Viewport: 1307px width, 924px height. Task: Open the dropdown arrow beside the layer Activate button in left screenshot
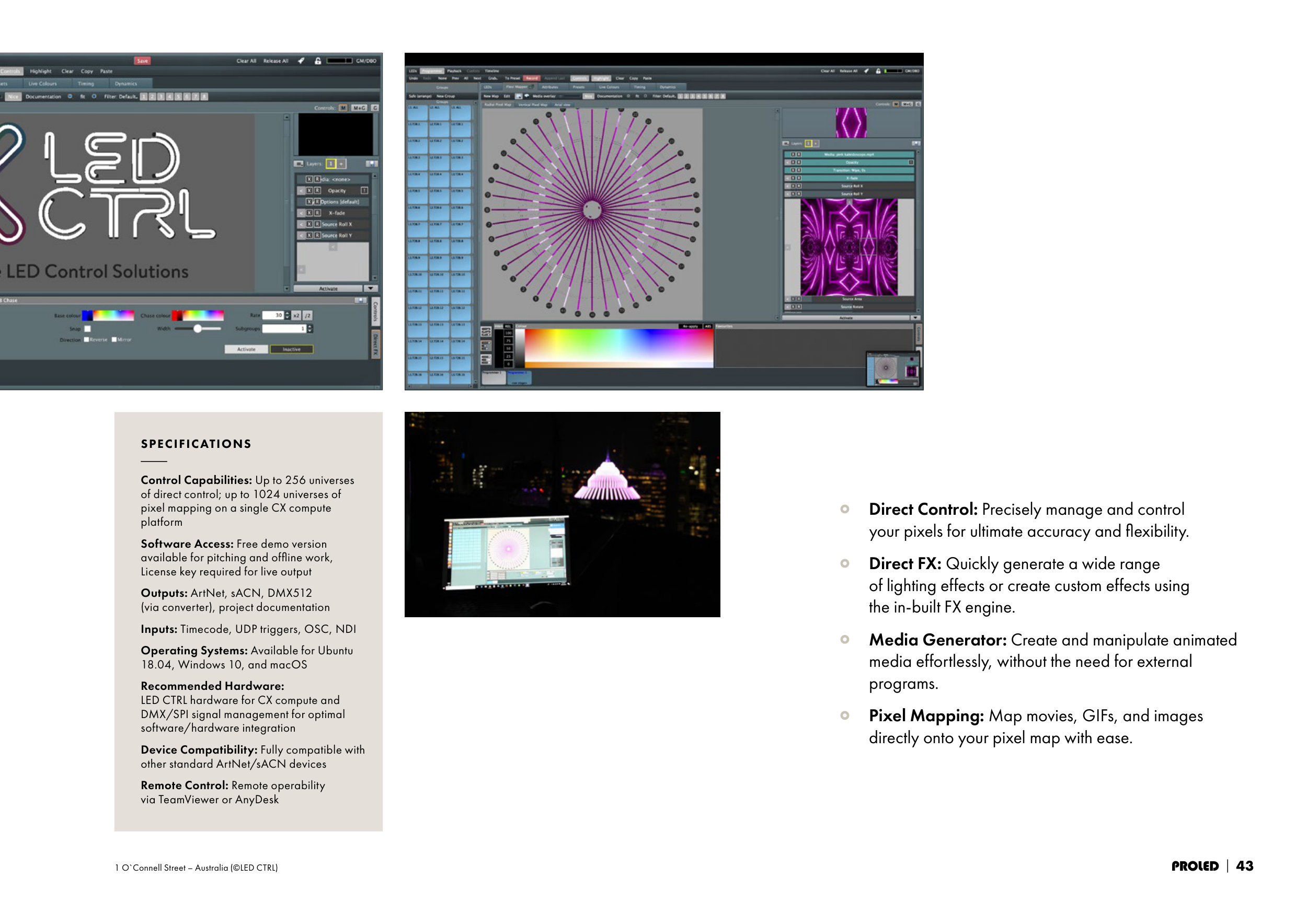[371, 288]
